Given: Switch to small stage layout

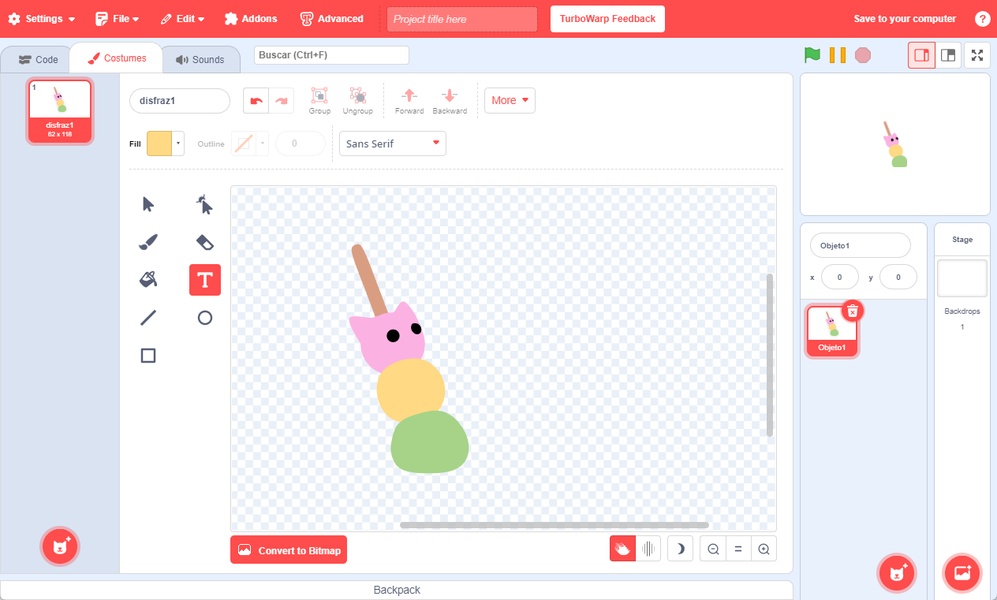Looking at the screenshot, I should coord(921,55).
